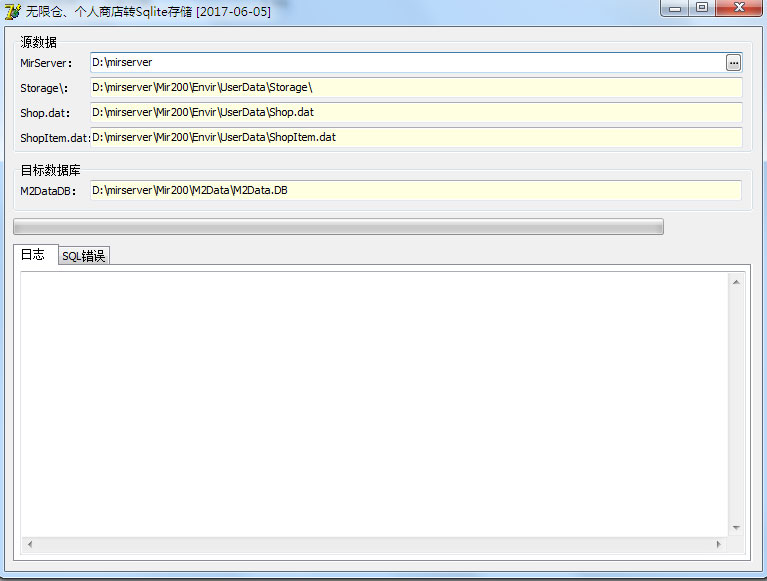Click the ShopItem.dat path field
The height and width of the screenshot is (581, 767).
click(415, 137)
